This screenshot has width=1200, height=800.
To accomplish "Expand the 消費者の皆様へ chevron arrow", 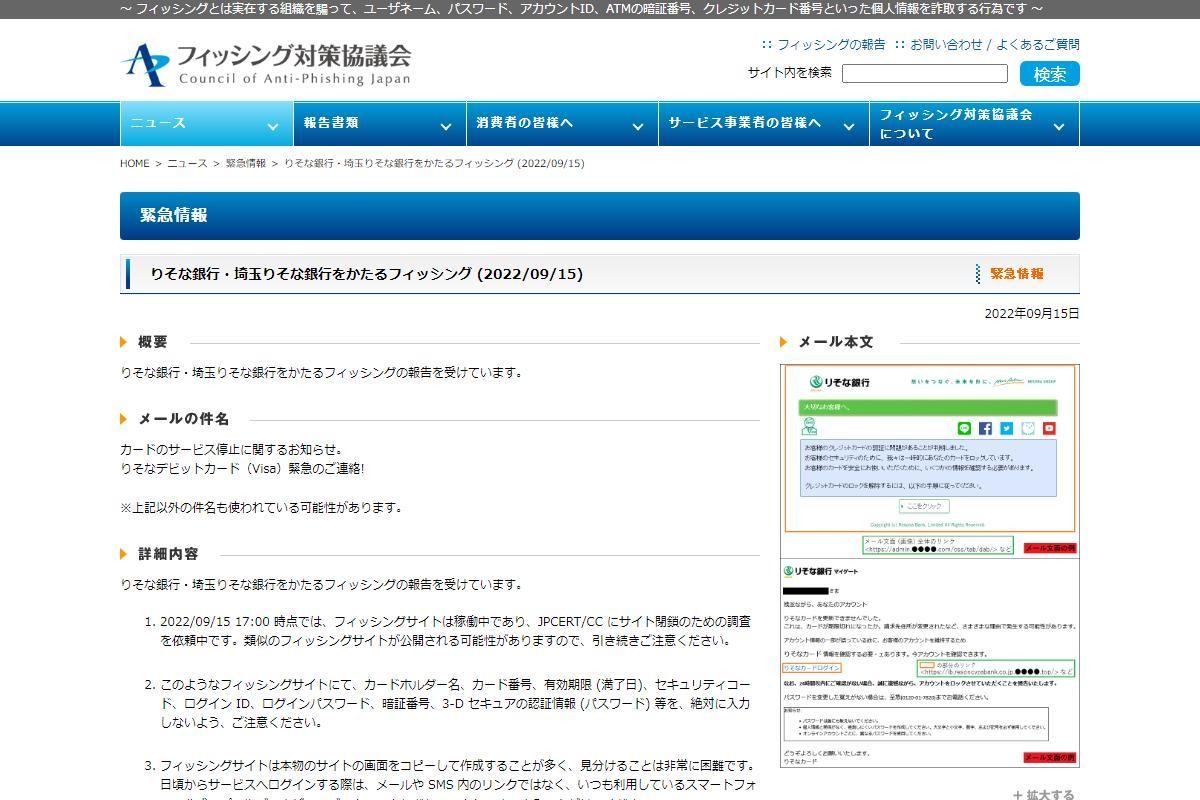I will pos(637,127).
